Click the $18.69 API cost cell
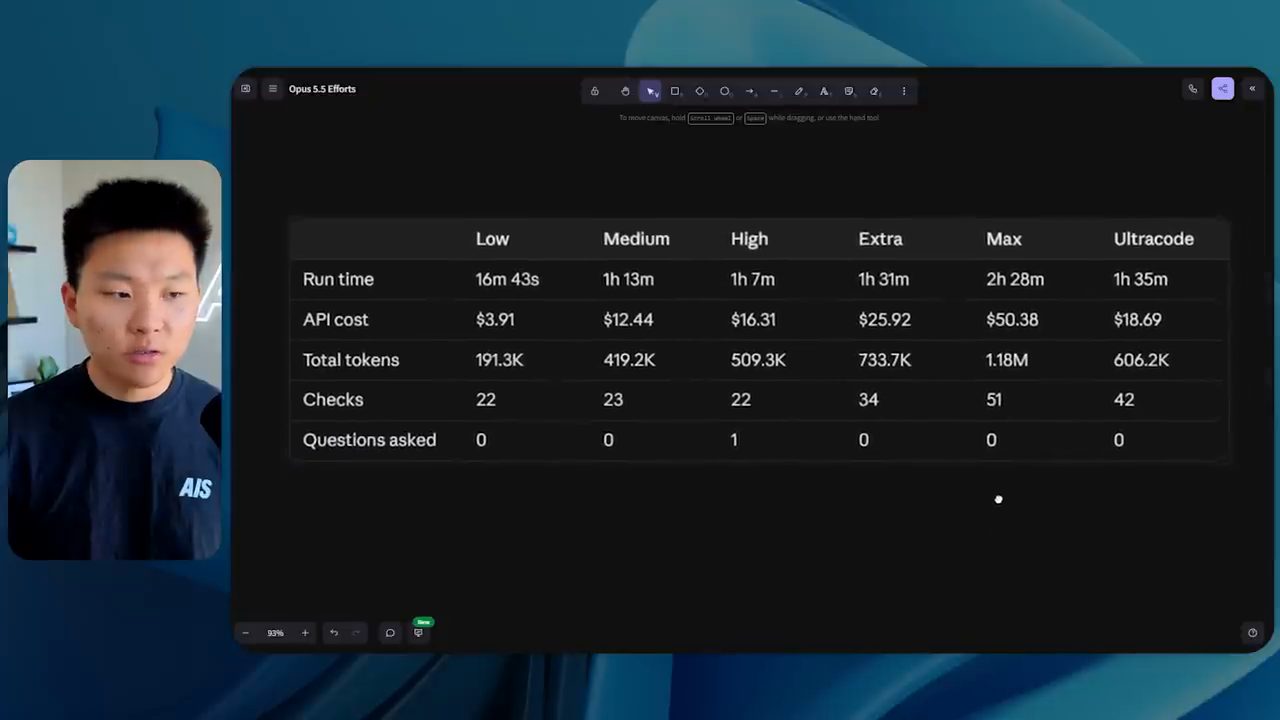The image size is (1280, 720). [1137, 319]
